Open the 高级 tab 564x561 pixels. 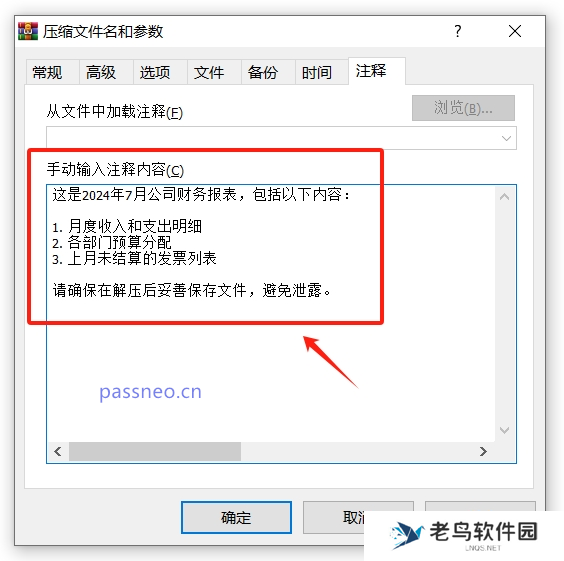pos(101,72)
